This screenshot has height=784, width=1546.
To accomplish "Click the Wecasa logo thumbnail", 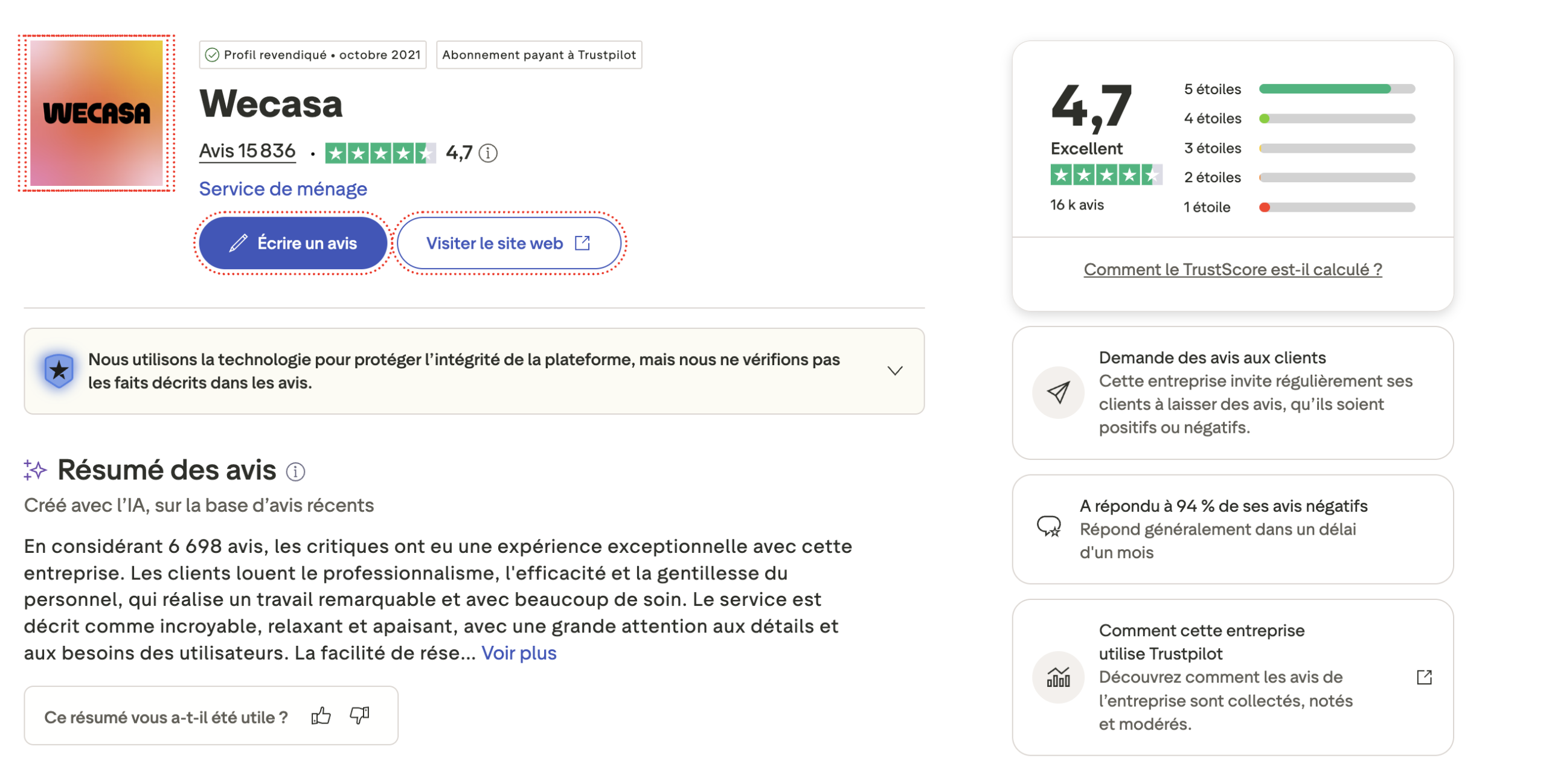I will (96, 113).
